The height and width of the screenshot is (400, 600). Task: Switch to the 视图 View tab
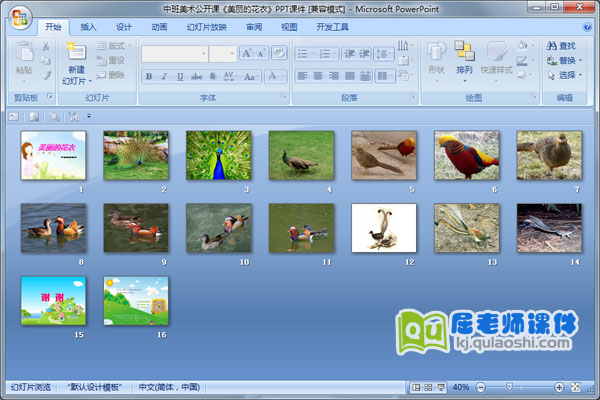click(x=289, y=27)
